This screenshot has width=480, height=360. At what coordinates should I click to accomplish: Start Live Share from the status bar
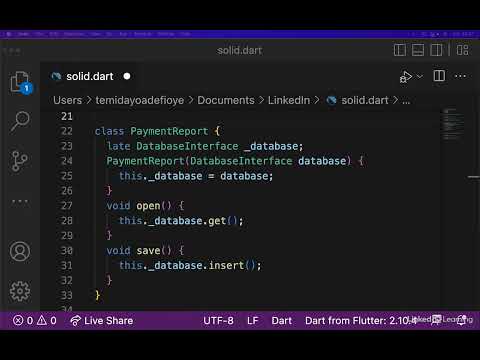102,321
